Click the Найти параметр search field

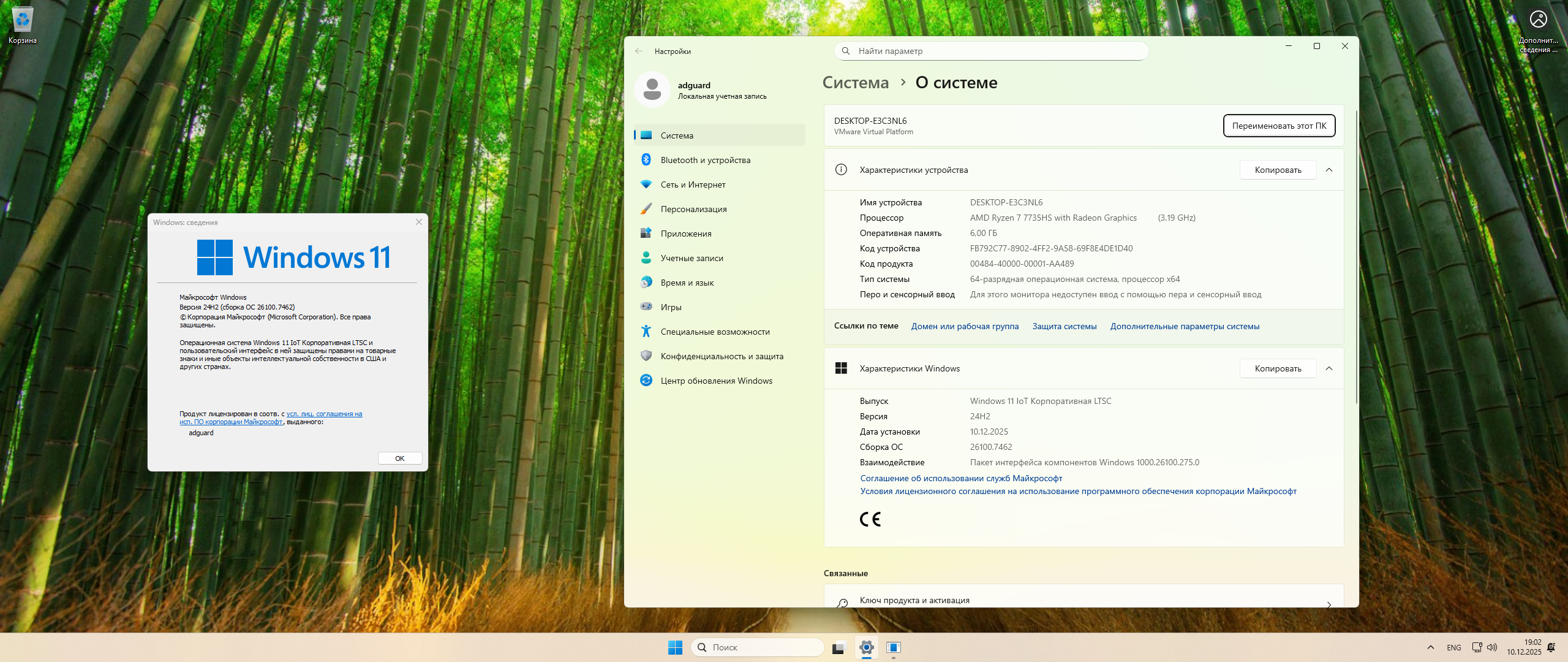pyautogui.click(x=991, y=51)
